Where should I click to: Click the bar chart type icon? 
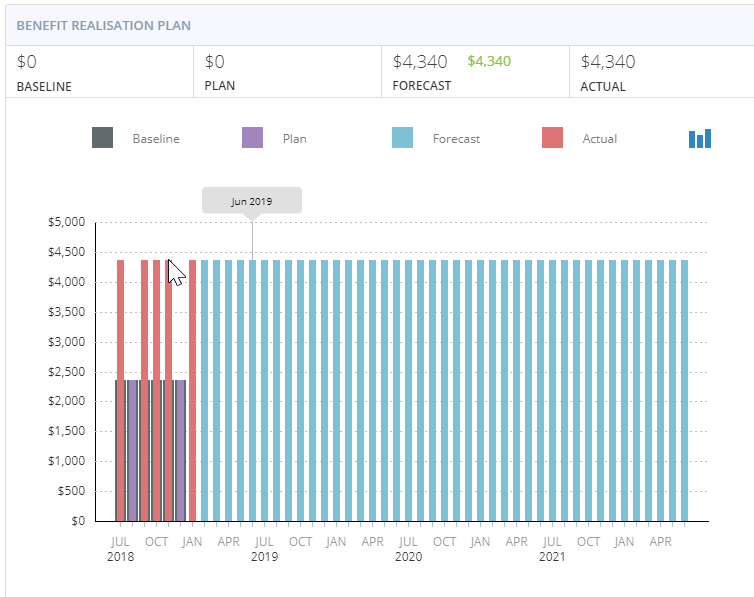pos(699,138)
